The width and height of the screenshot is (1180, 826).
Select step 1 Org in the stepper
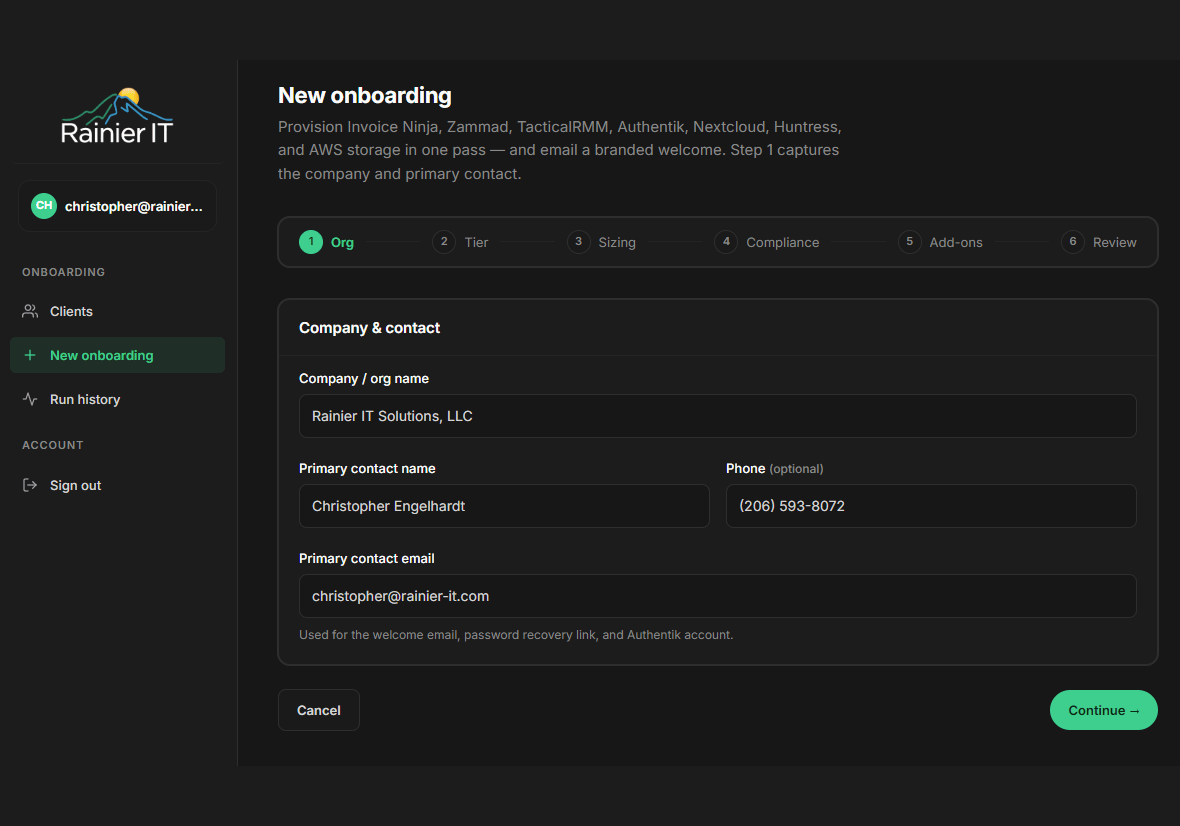coord(327,242)
